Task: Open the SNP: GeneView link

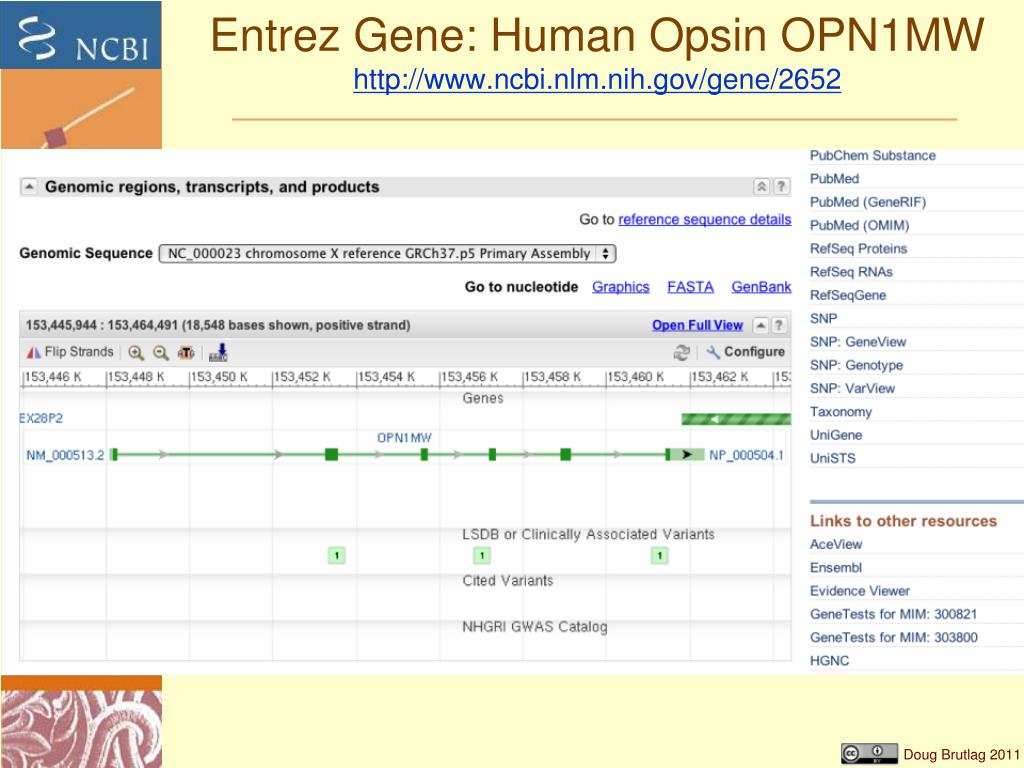Action: click(858, 342)
